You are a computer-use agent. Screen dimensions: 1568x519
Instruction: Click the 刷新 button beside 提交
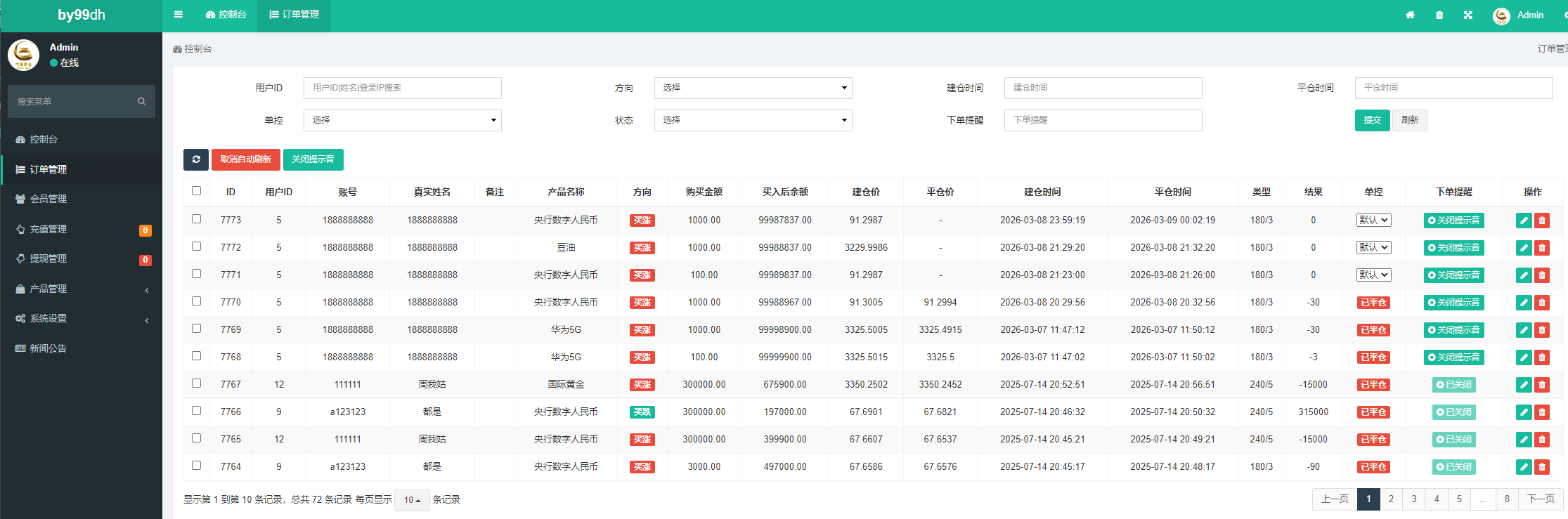point(1410,120)
